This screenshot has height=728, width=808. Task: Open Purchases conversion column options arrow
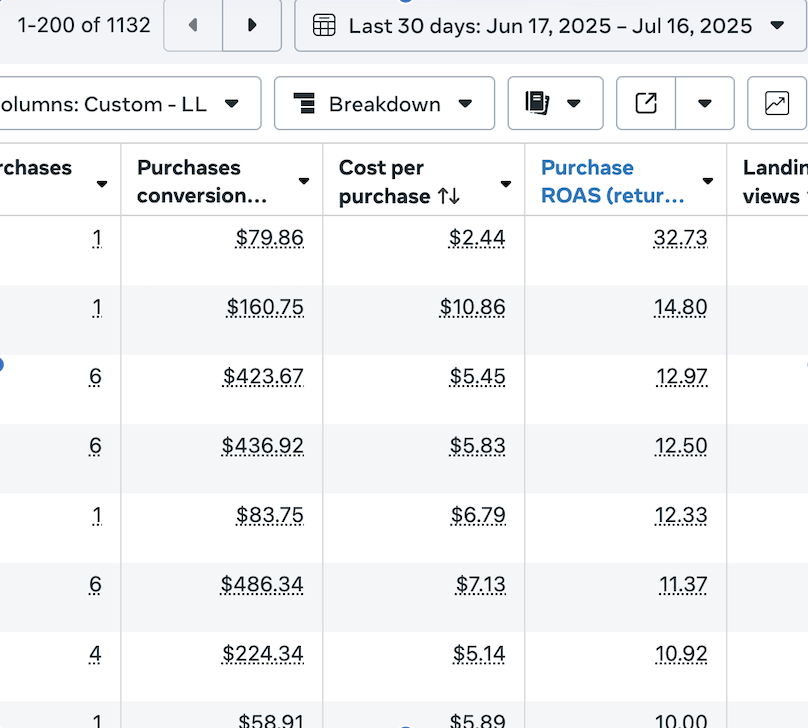coord(304,182)
